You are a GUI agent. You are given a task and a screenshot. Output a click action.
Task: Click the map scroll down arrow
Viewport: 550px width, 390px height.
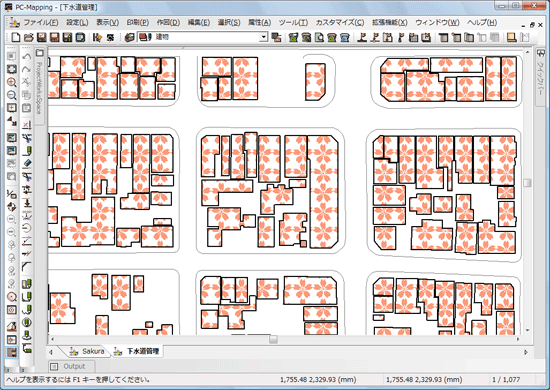[x=527, y=330]
